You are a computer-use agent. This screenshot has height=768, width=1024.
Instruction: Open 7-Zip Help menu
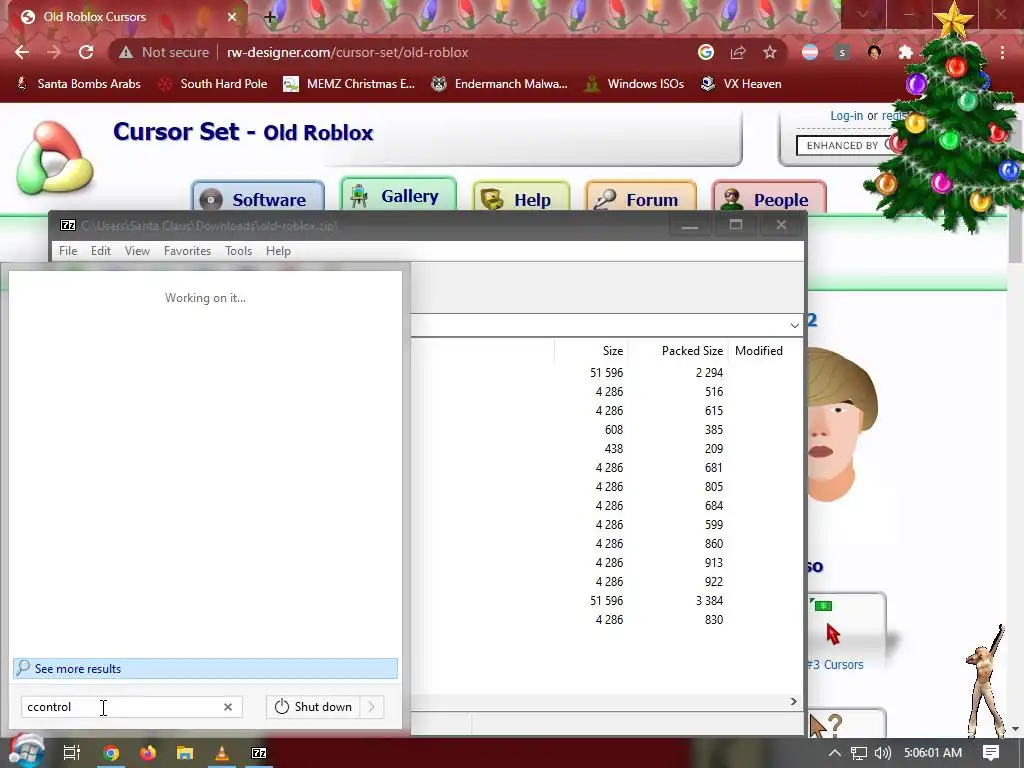[278, 251]
